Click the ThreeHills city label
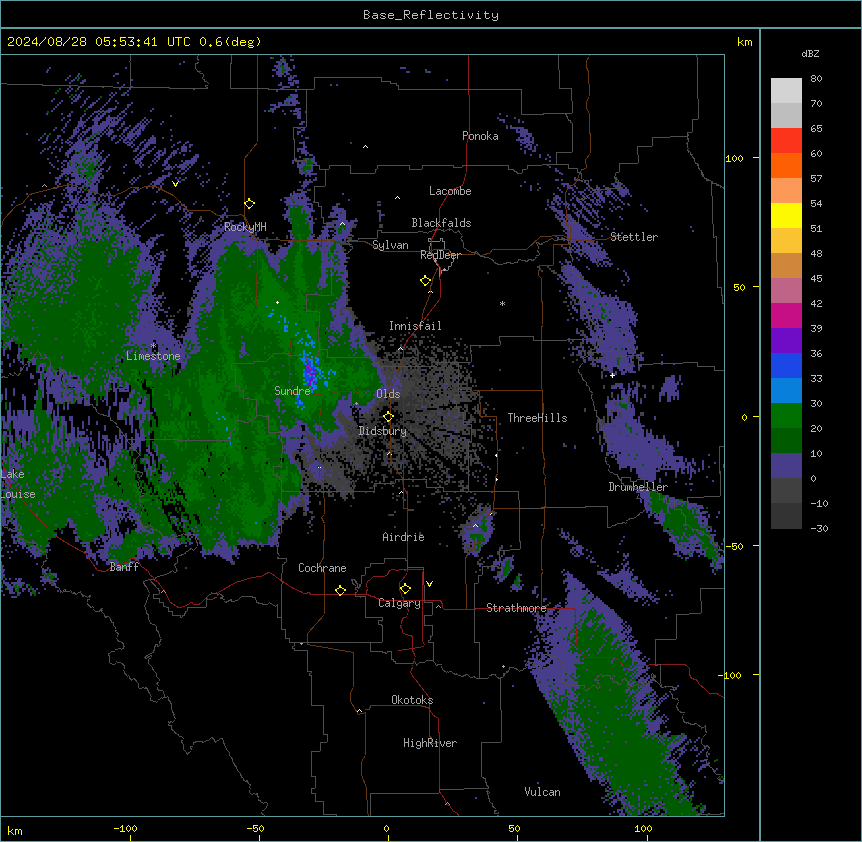Image resolution: width=862 pixels, height=842 pixels. click(537, 418)
